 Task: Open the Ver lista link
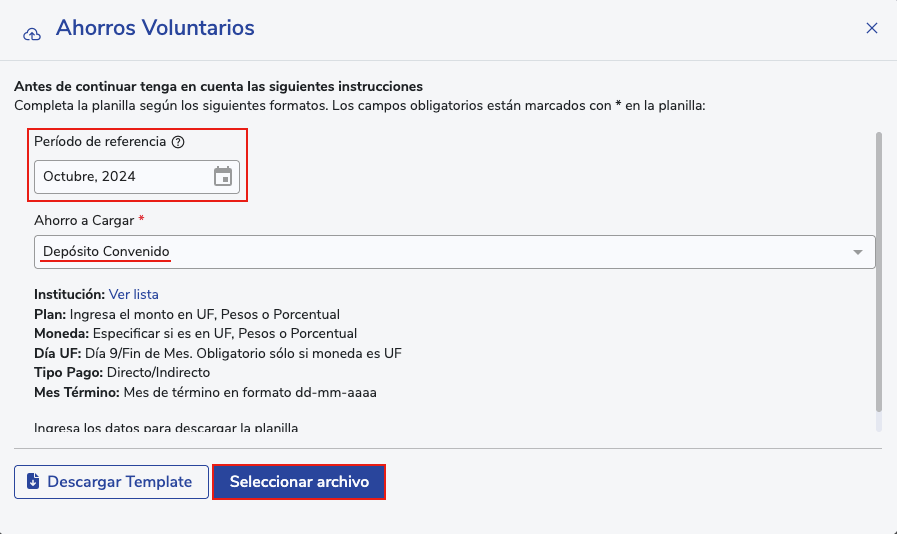click(x=134, y=295)
